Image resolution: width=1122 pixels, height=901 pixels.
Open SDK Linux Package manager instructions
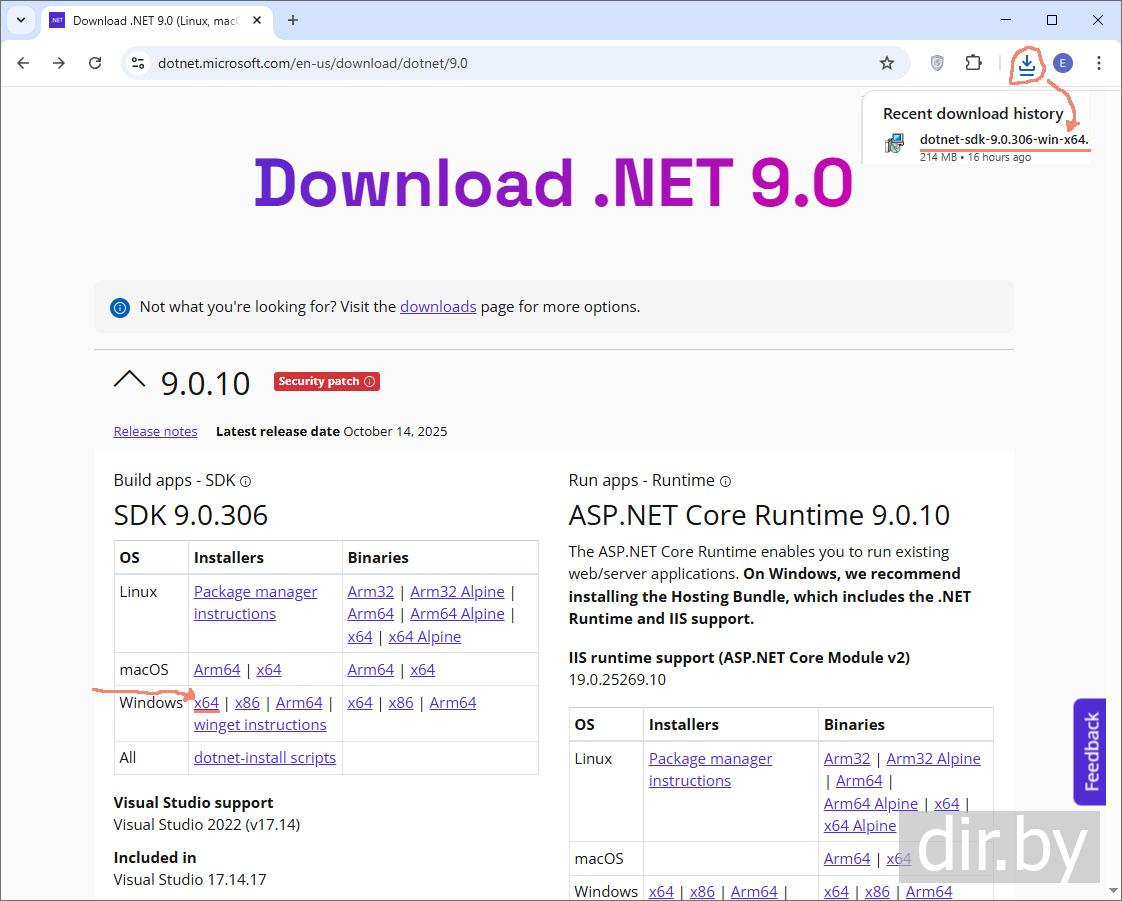[255, 603]
